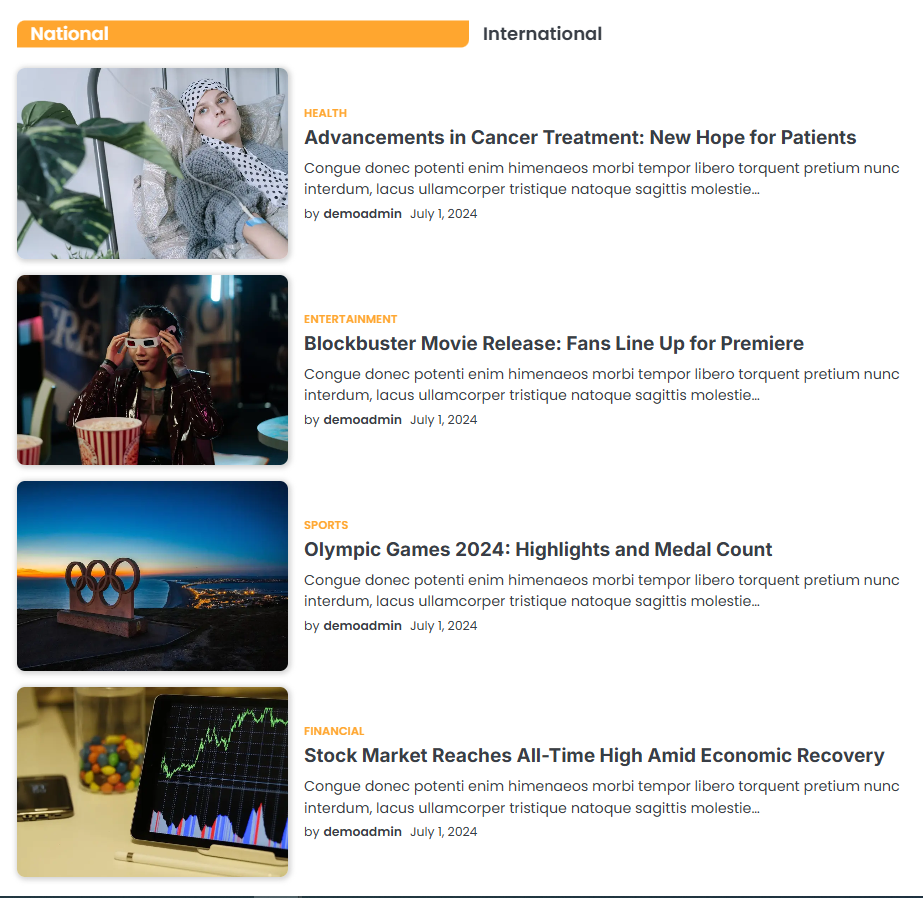Click July 1, 2024 date on Olympic article
The width and height of the screenshot is (923, 898).
point(443,626)
